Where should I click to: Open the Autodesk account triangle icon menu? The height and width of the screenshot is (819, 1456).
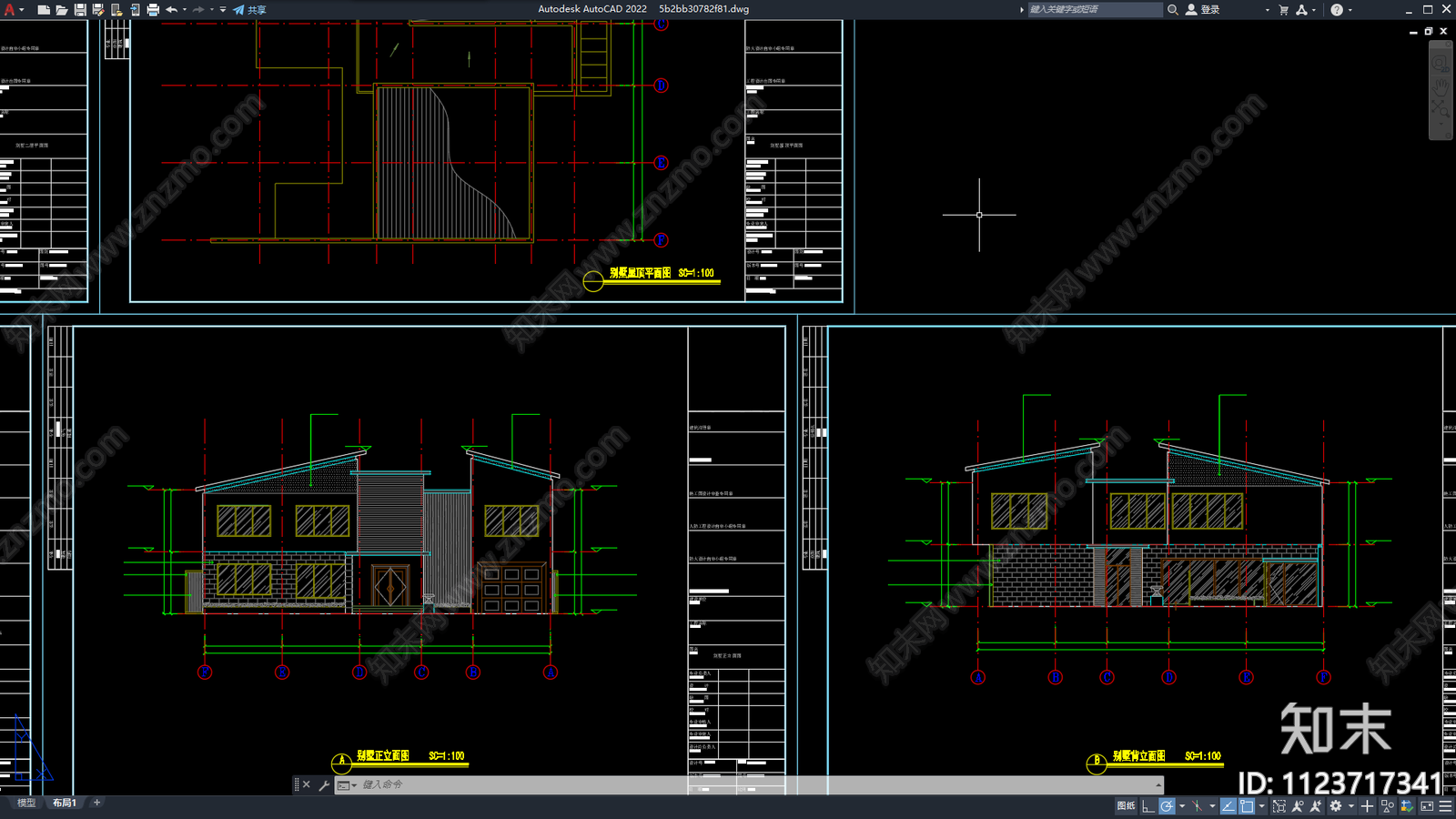[1302, 9]
